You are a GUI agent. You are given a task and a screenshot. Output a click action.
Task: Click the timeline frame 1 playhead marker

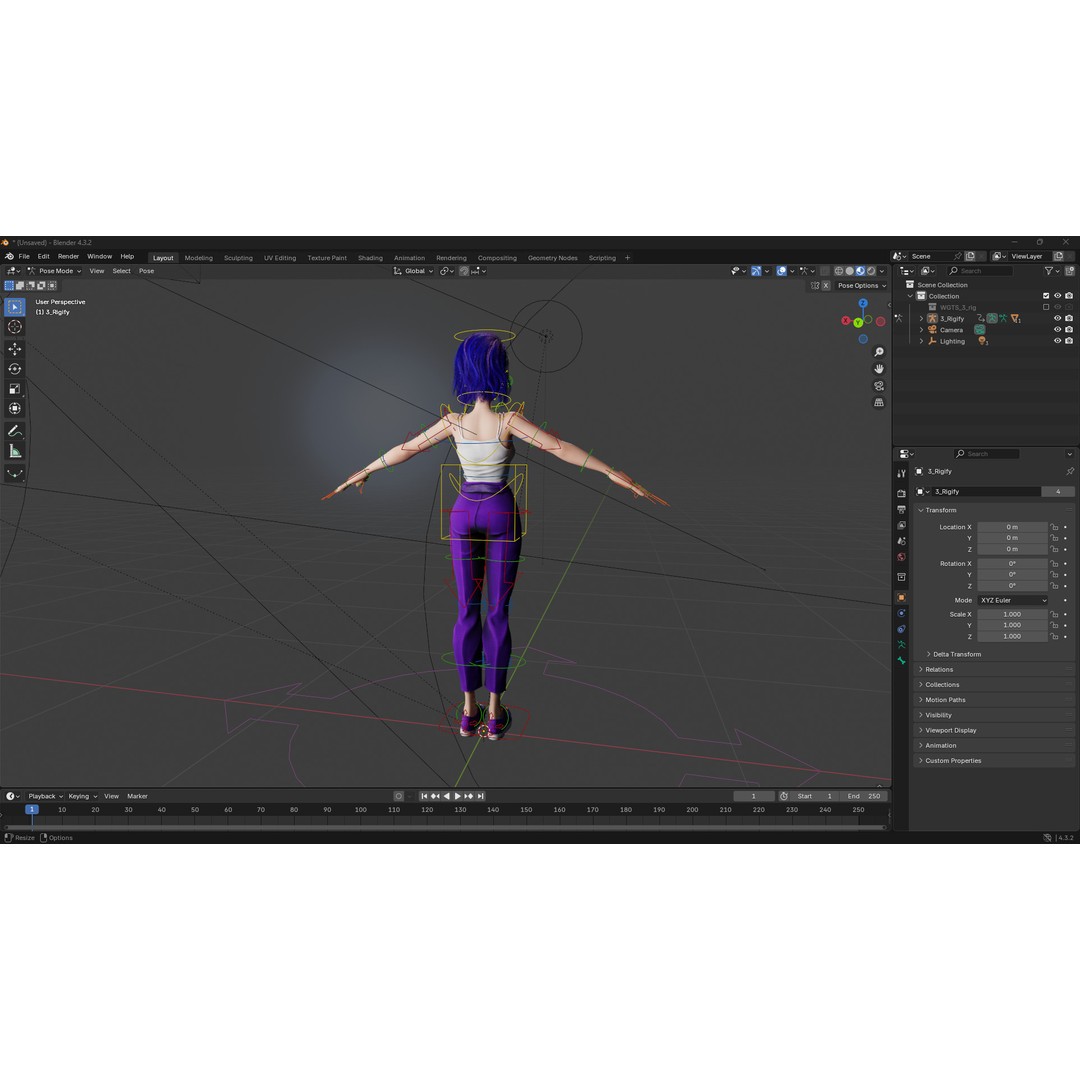tap(32, 810)
